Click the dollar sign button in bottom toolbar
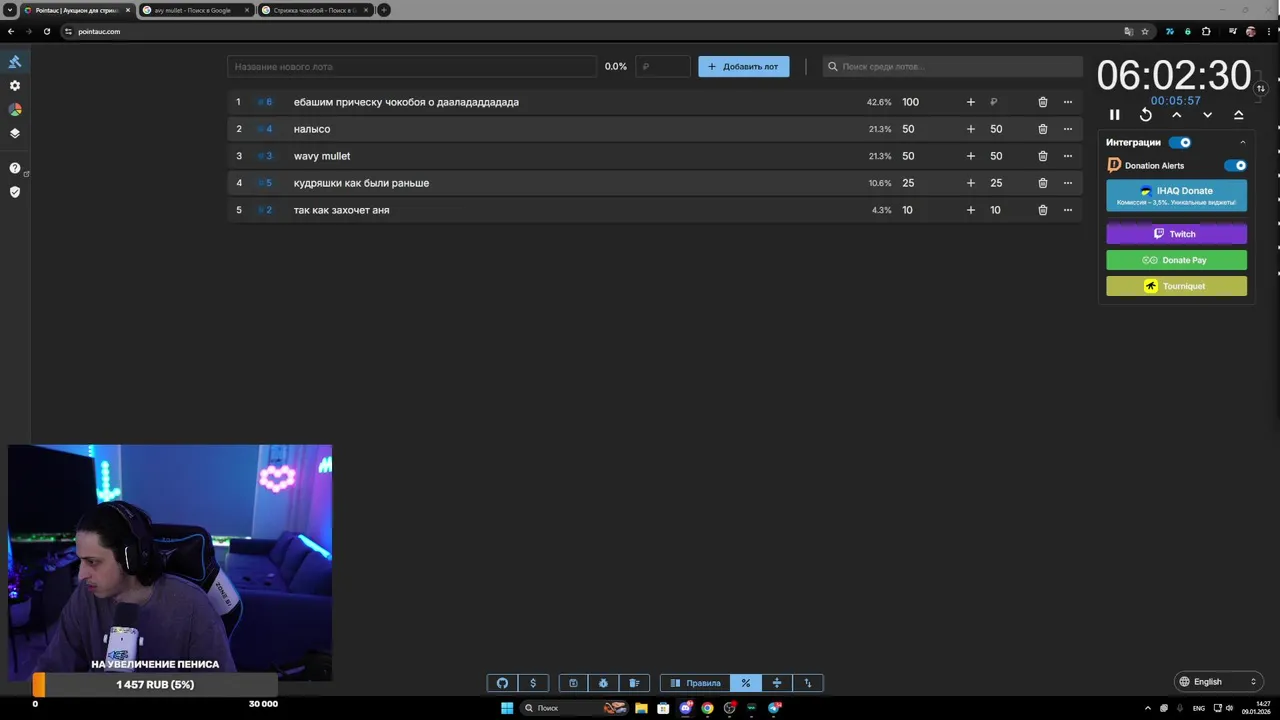Screen dimensions: 1280x720 tap(533, 683)
